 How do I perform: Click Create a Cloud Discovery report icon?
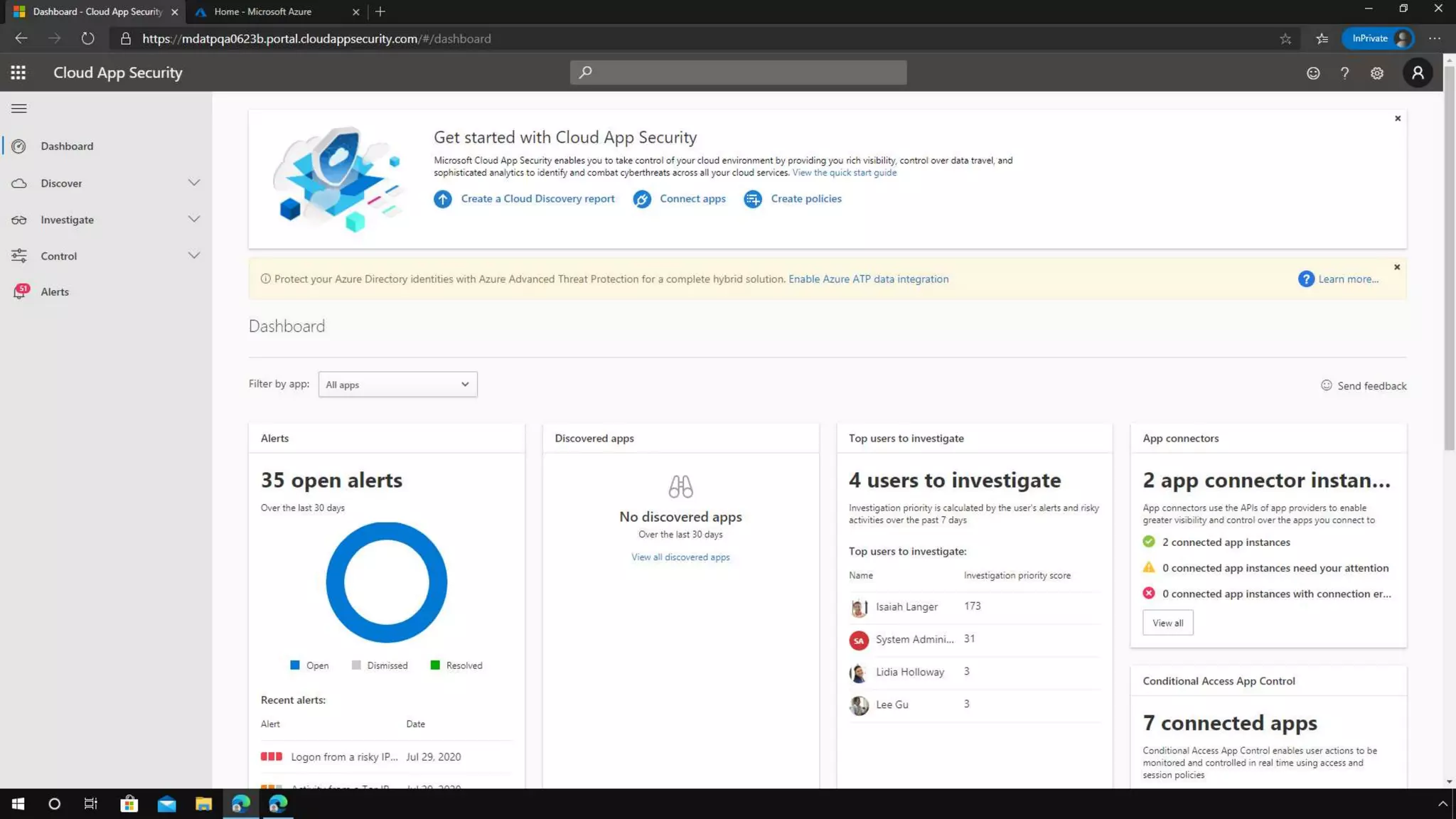[443, 199]
